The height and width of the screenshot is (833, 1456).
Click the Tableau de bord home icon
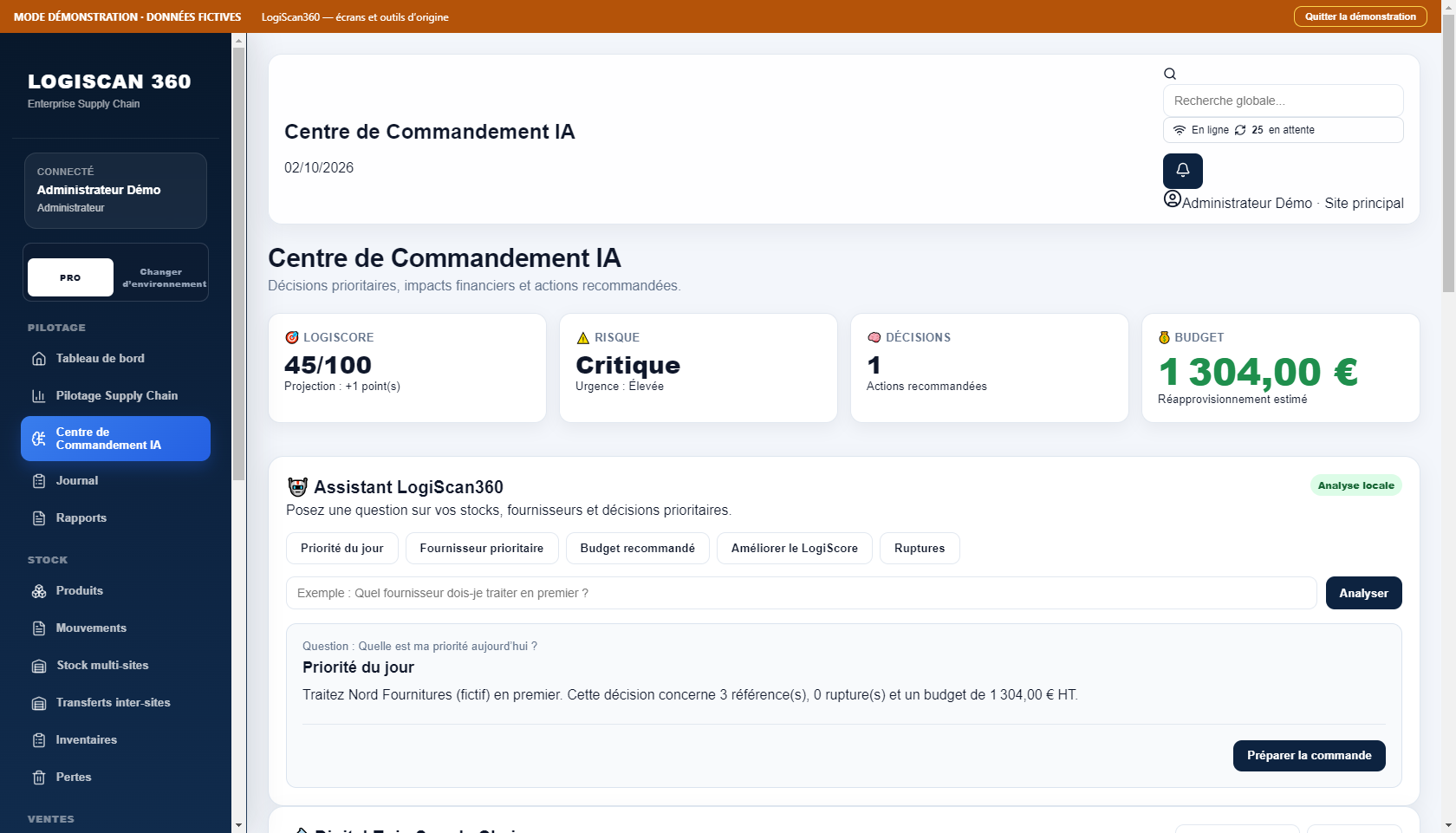point(39,359)
